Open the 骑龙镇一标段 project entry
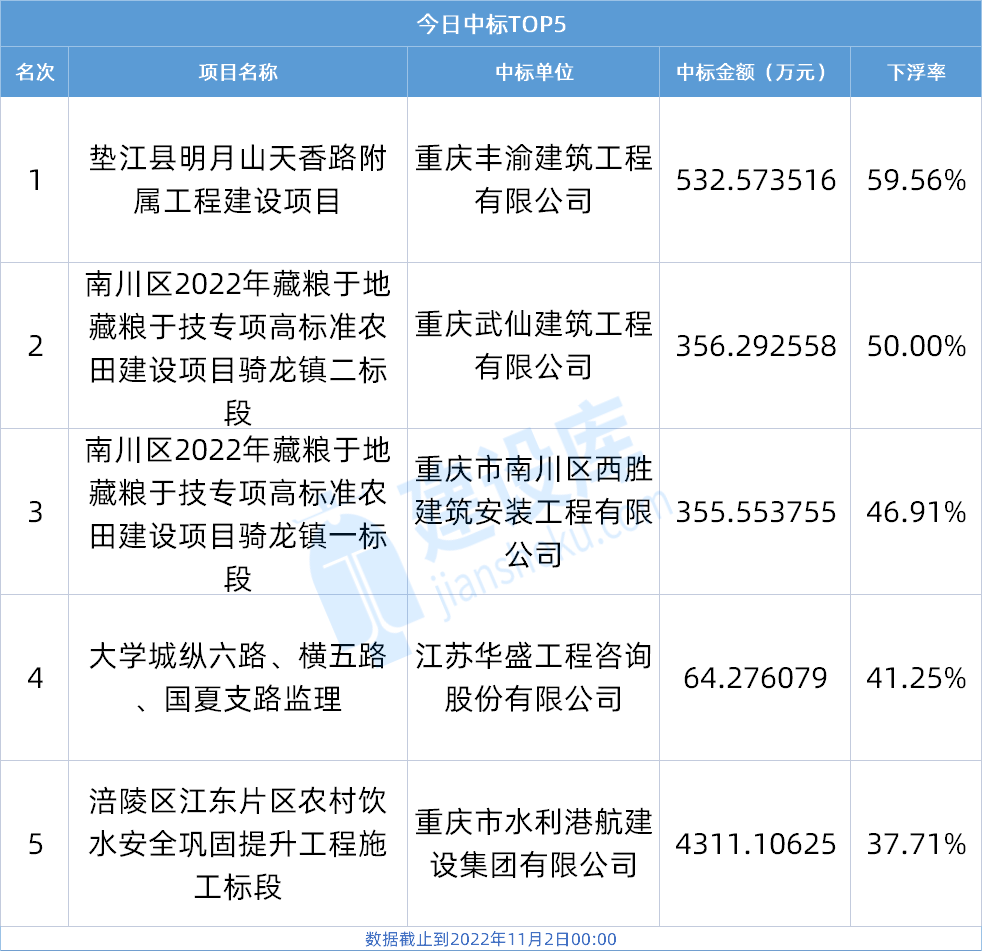The width and height of the screenshot is (982, 951). pyautogui.click(x=238, y=513)
